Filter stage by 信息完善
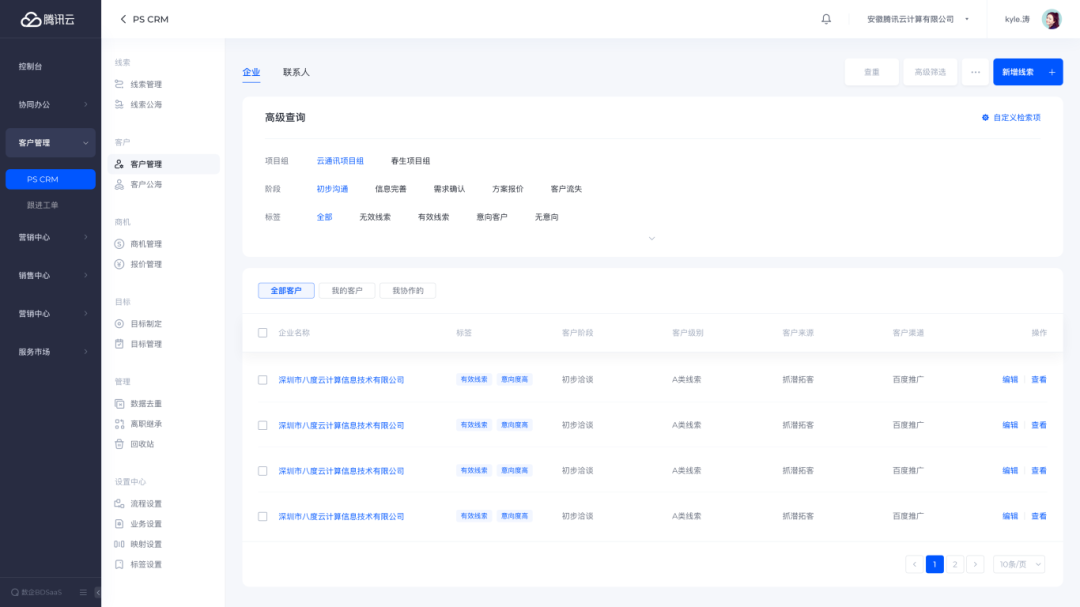The height and width of the screenshot is (607, 1080). 391,189
